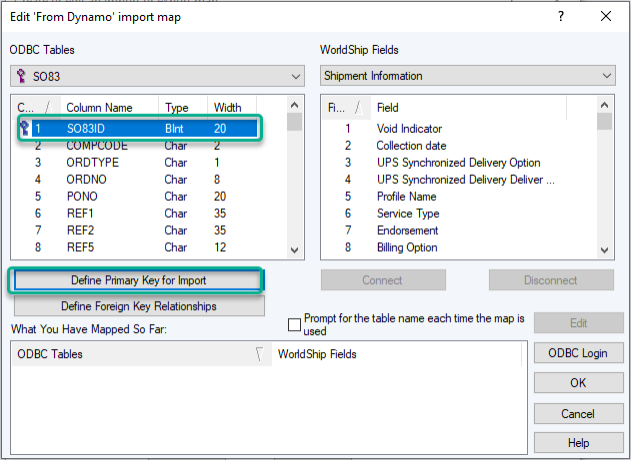Click the key icon in the SO83 table dropdown

tap(21, 76)
